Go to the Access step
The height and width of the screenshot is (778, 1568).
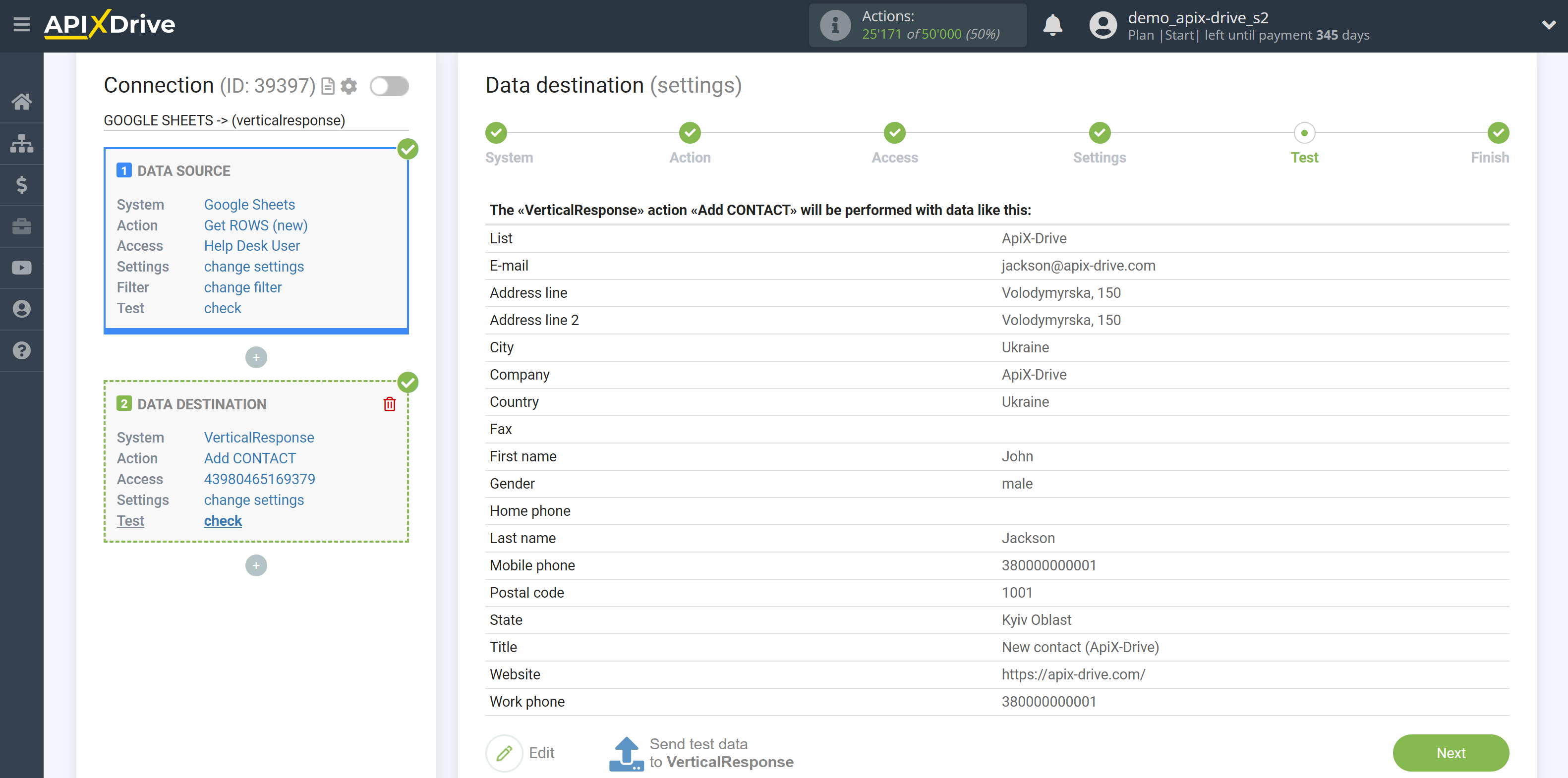click(x=895, y=133)
